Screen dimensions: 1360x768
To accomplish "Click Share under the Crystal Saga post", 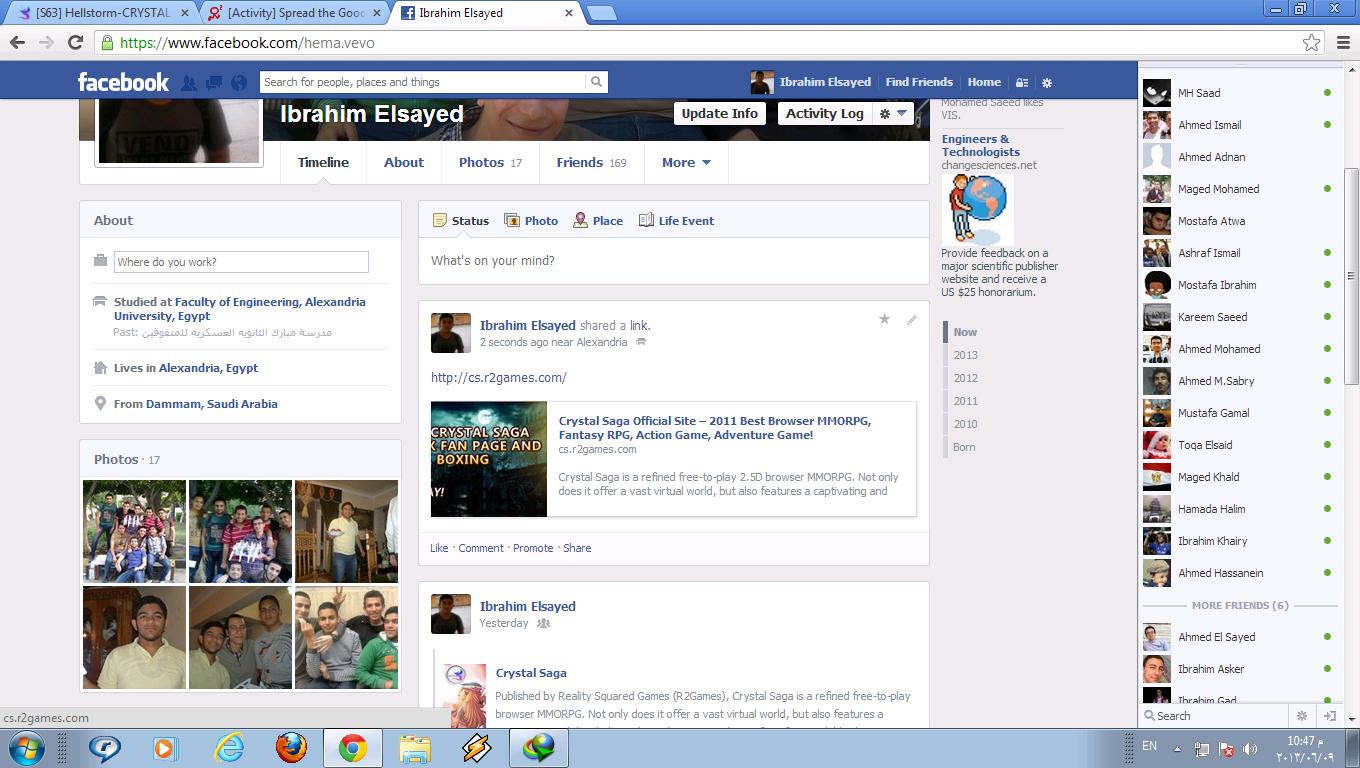I will point(577,548).
